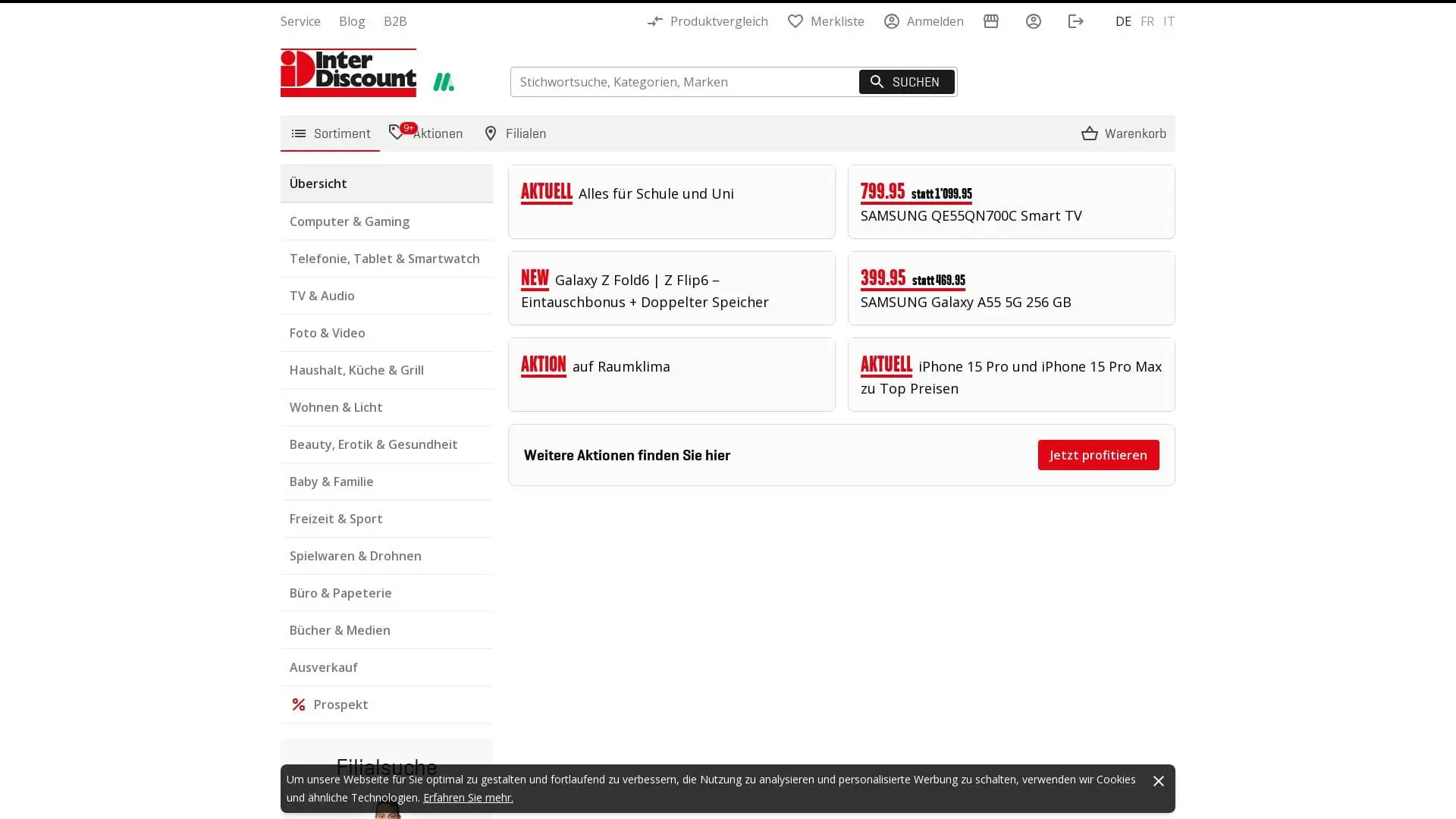Open the Service link
This screenshot has width=1456, height=819.
pyautogui.click(x=300, y=21)
